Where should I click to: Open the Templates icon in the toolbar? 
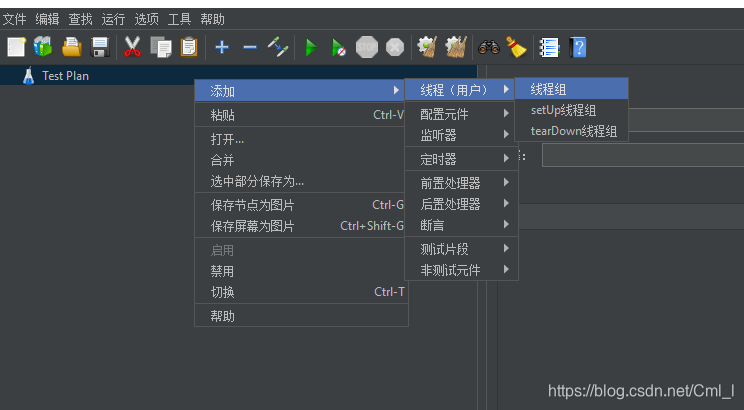(x=43, y=47)
